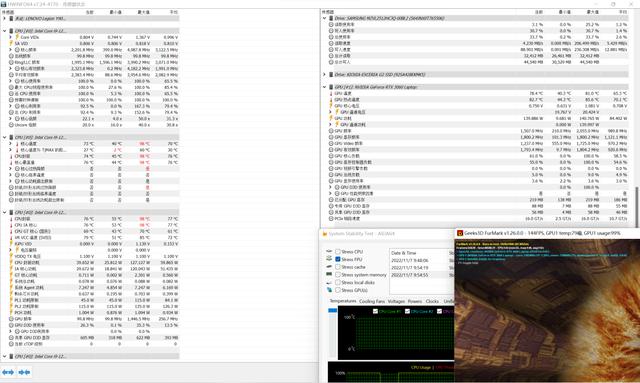
Task: Click the 2022/11/7 9:54:19 log entry
Action: (410, 267)
